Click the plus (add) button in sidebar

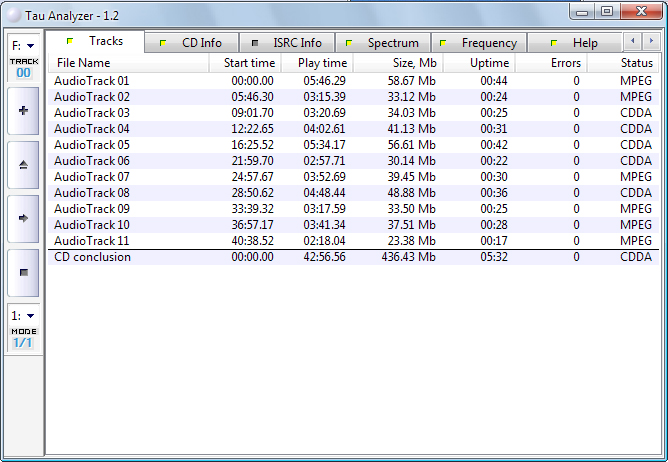pyautogui.click(x=23, y=111)
